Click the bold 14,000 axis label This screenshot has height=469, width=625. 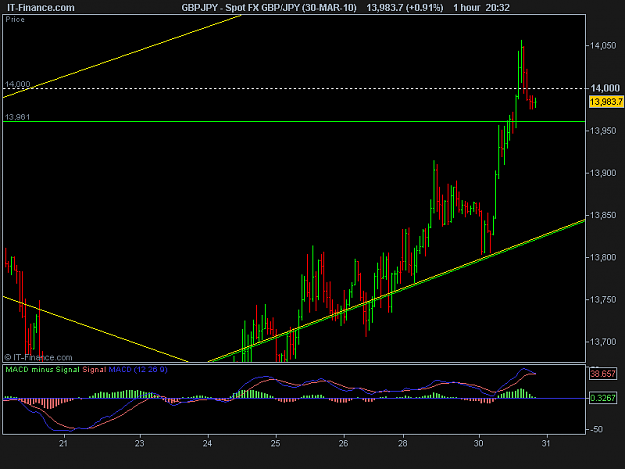click(605, 88)
